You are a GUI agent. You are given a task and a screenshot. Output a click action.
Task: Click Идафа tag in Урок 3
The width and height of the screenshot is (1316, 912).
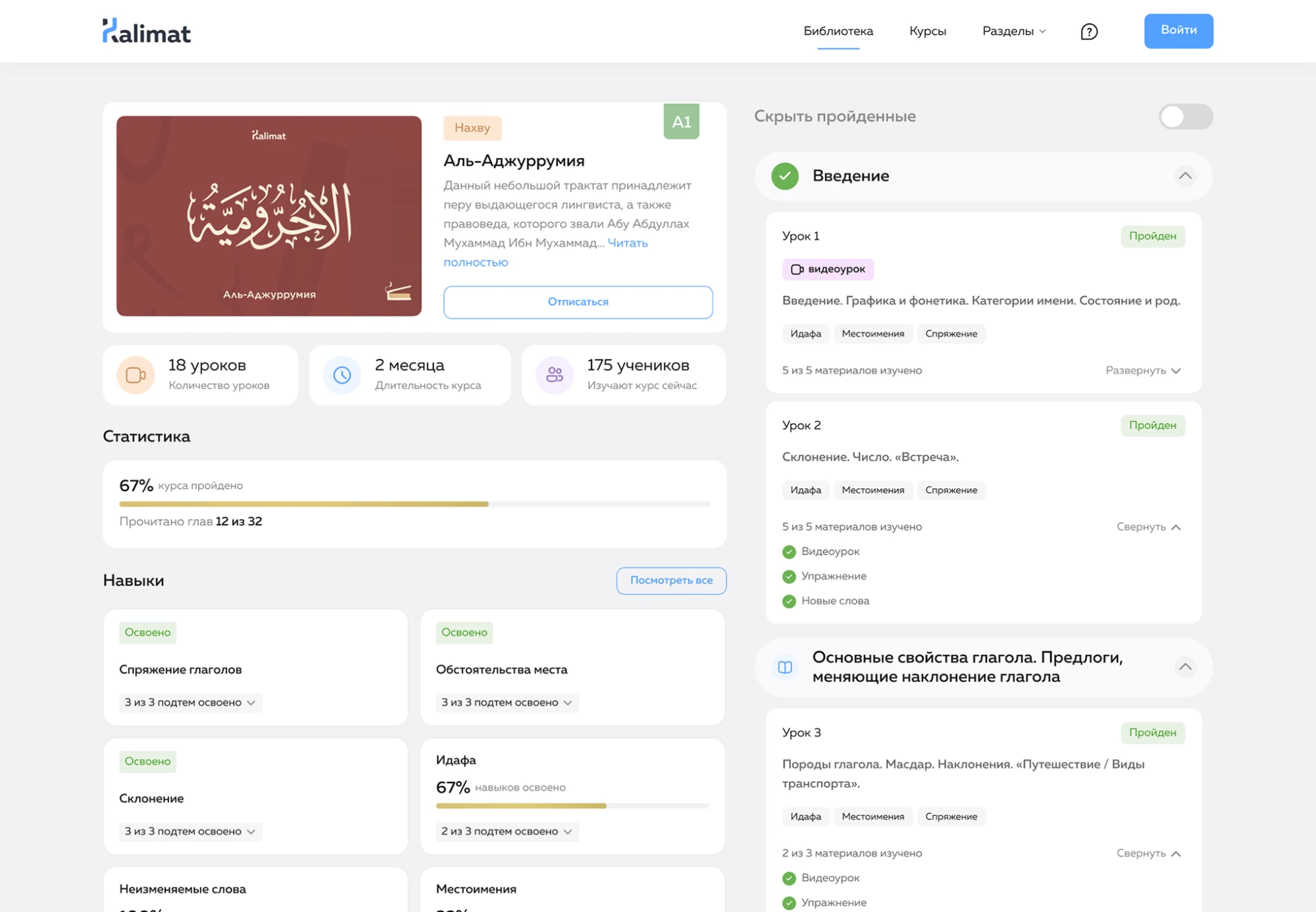tap(805, 817)
